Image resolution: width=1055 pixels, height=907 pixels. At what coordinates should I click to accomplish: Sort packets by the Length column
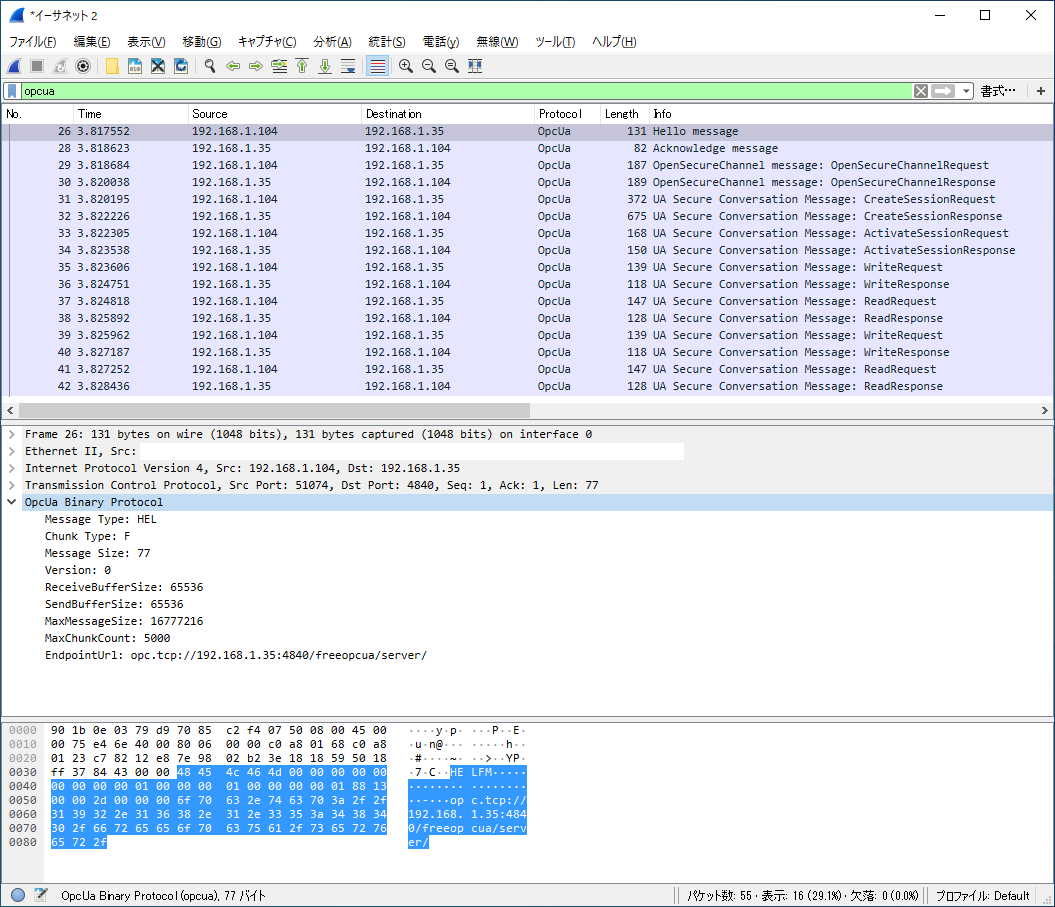pyautogui.click(x=624, y=114)
